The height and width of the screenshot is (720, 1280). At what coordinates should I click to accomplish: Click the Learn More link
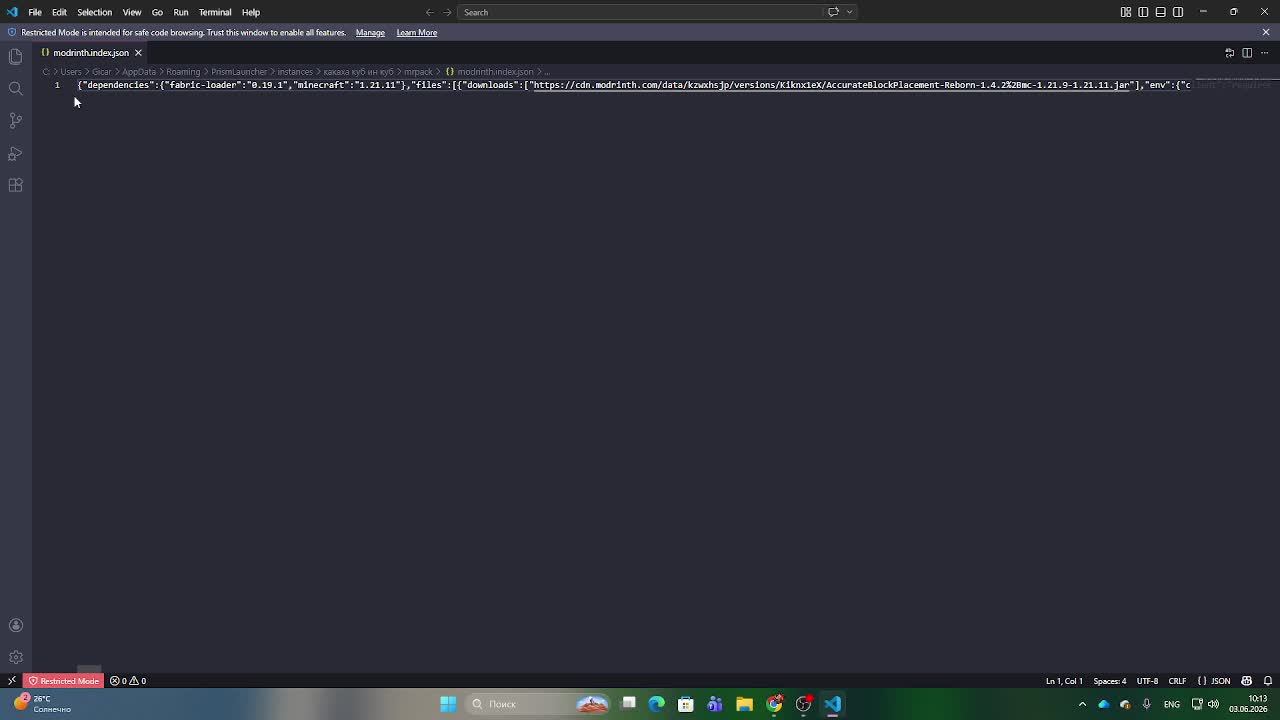point(416,32)
